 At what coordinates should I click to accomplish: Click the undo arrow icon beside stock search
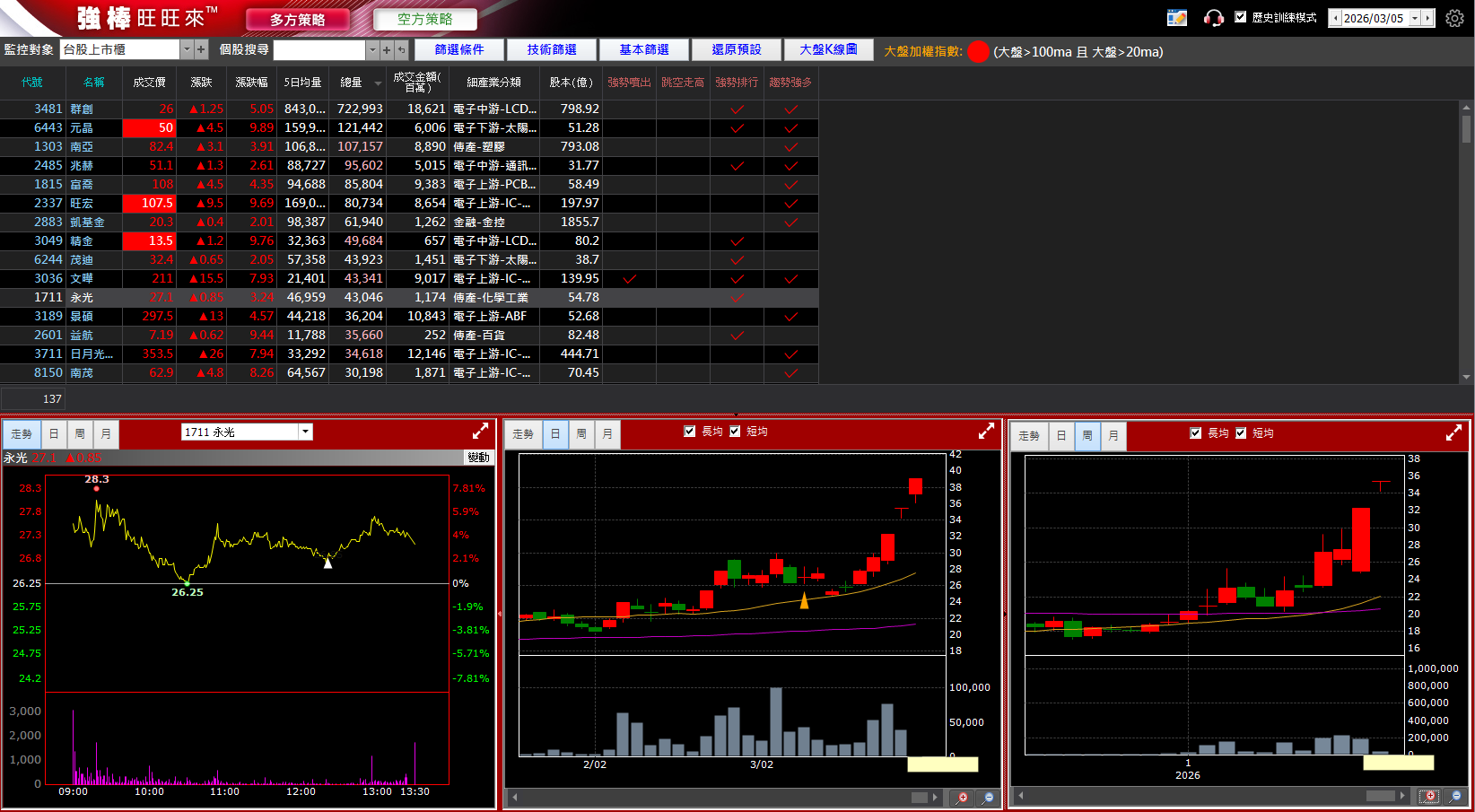point(401,50)
